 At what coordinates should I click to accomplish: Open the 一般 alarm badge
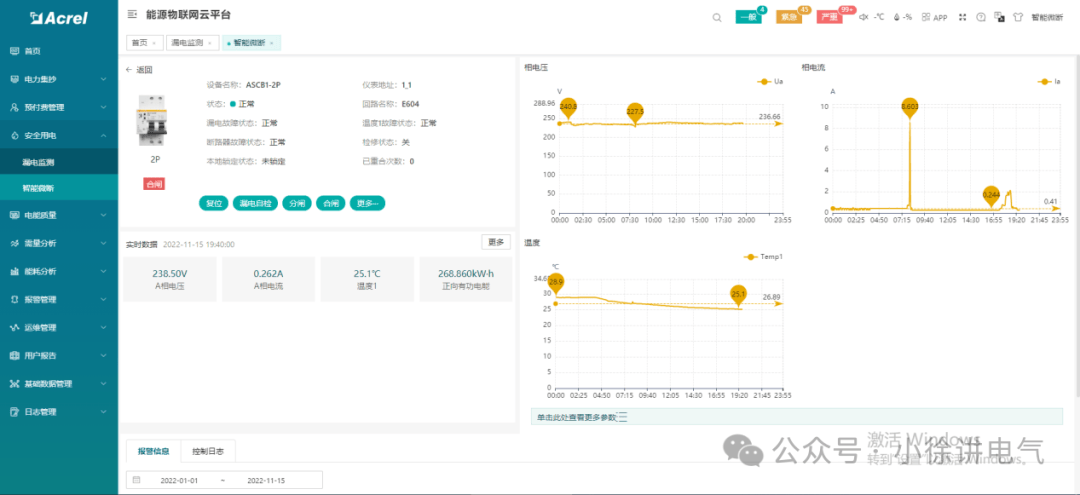pyautogui.click(x=749, y=17)
